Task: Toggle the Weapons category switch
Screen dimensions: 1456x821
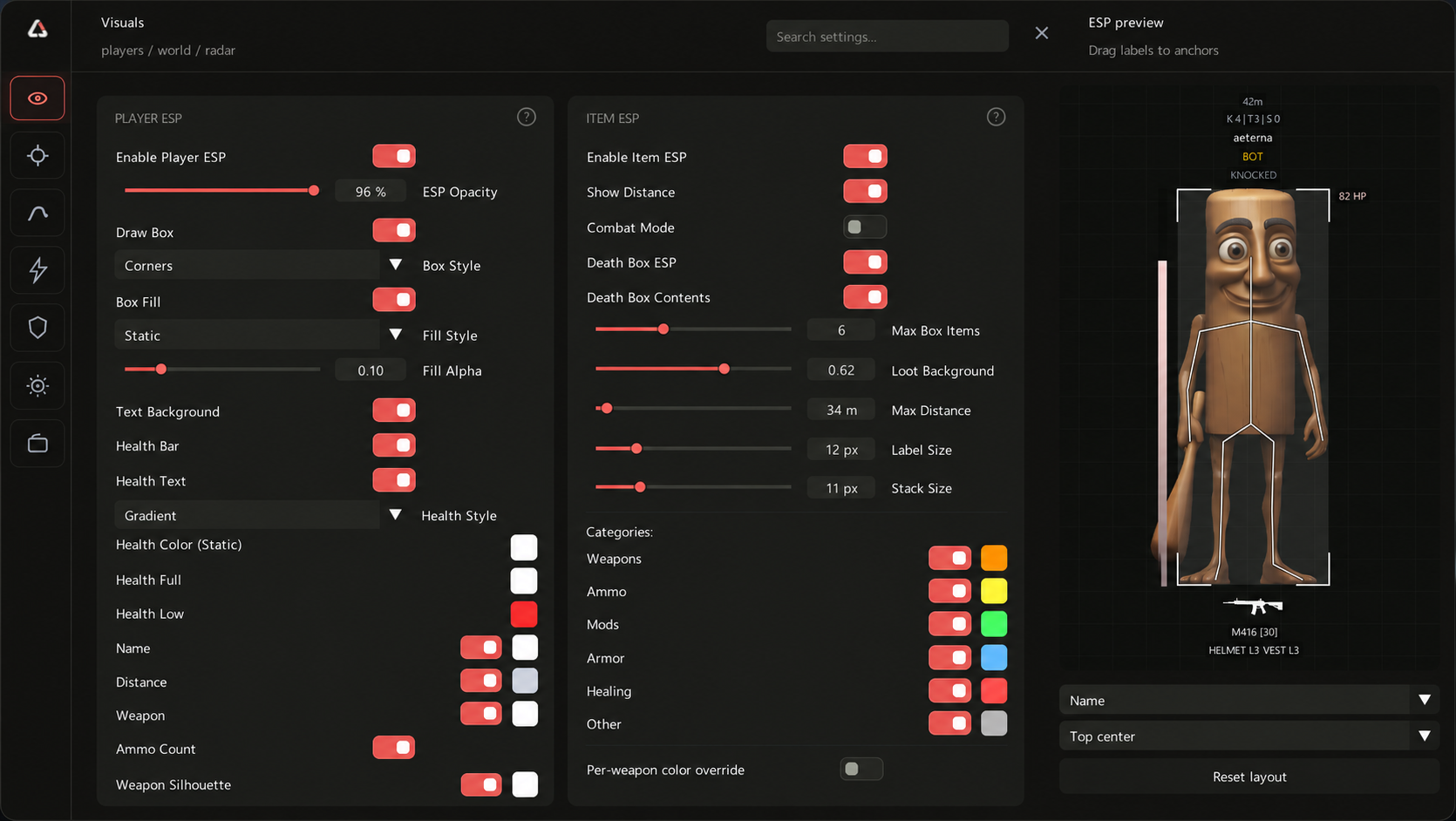Action: click(x=949, y=558)
